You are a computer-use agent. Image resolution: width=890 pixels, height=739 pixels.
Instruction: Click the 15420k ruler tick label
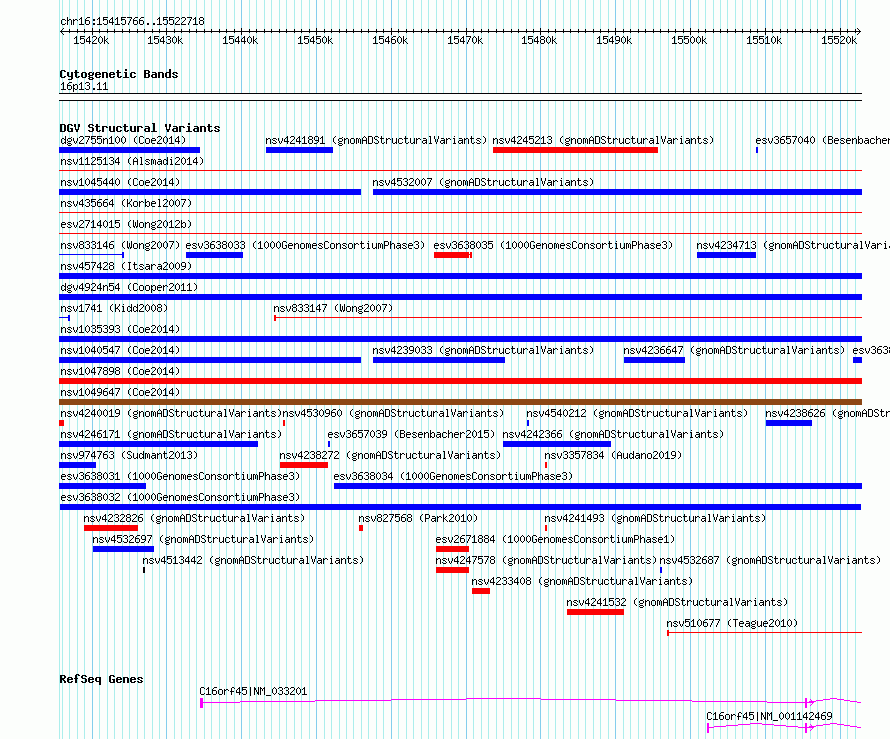click(x=91, y=40)
